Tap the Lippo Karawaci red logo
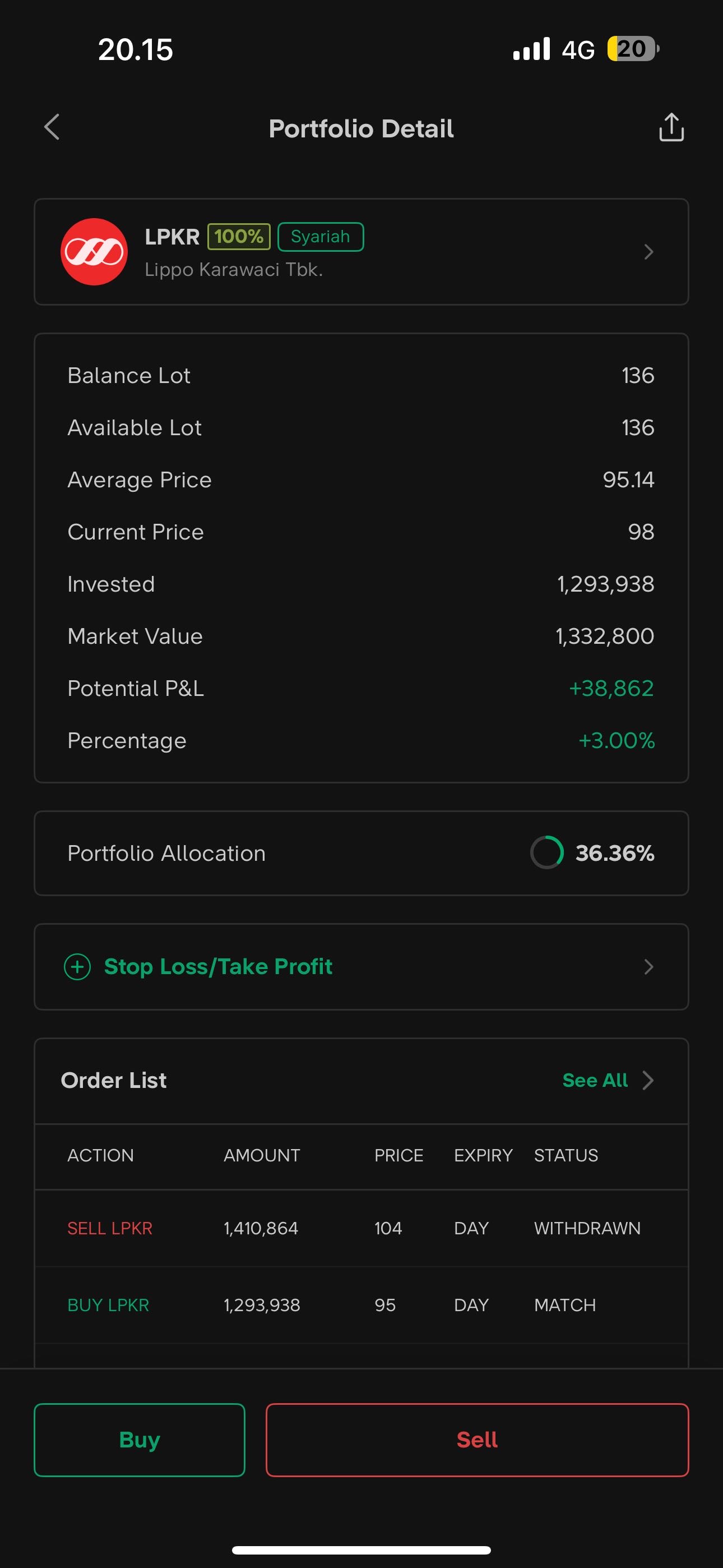This screenshot has width=723, height=1568. click(x=94, y=251)
